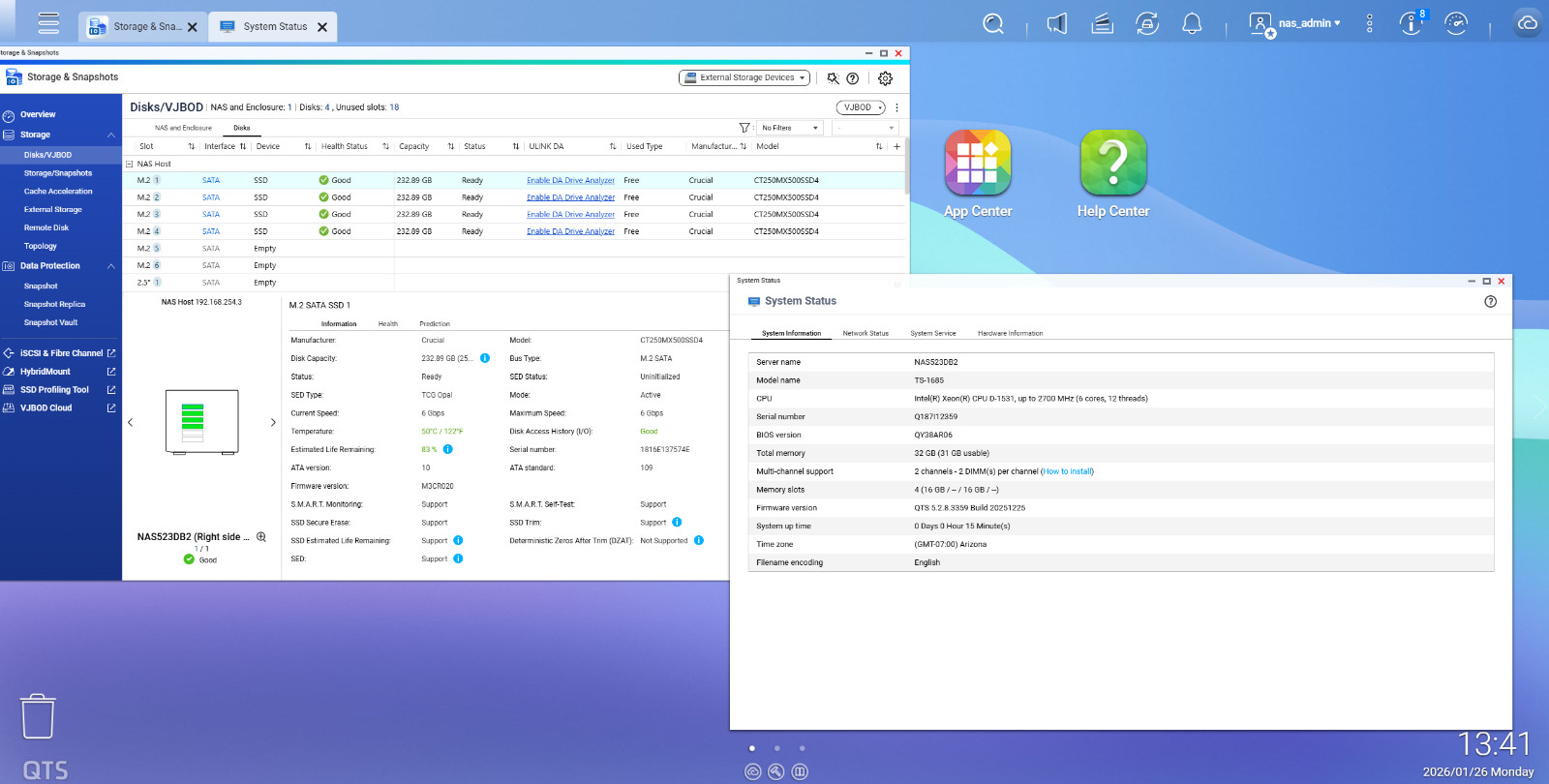The height and width of the screenshot is (784, 1549).
Task: Click Enable DA Drive Analyzer for M.2 slot 1
Action: point(570,181)
